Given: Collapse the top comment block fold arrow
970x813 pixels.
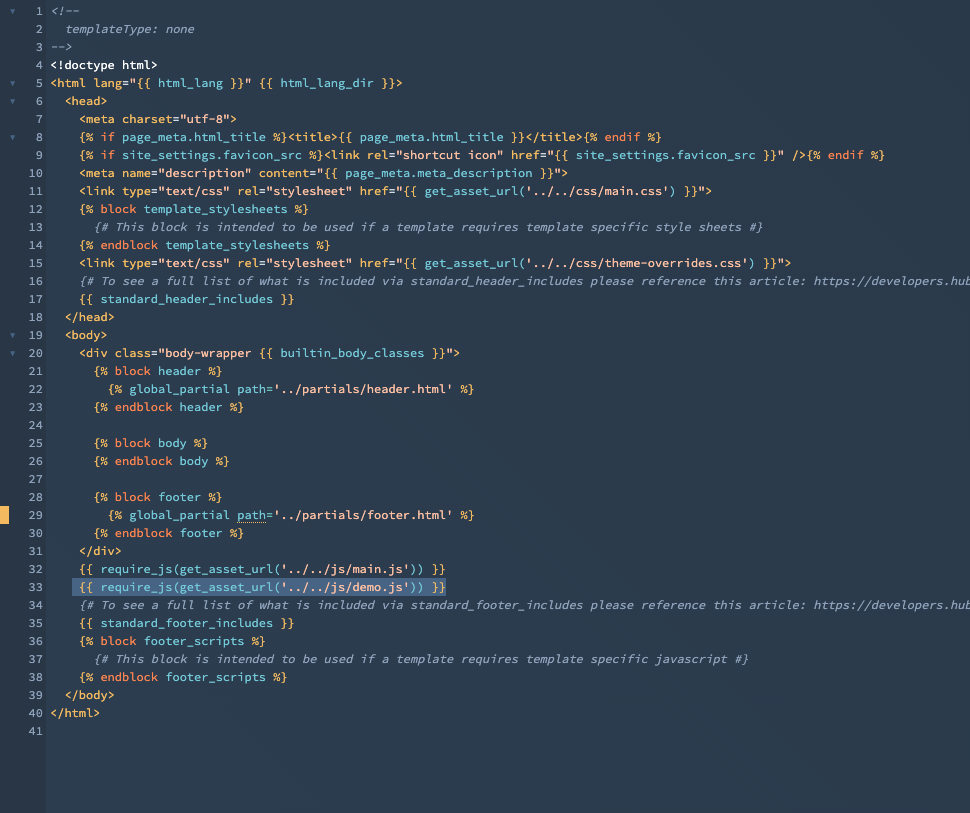Looking at the screenshot, I should tap(10, 11).
